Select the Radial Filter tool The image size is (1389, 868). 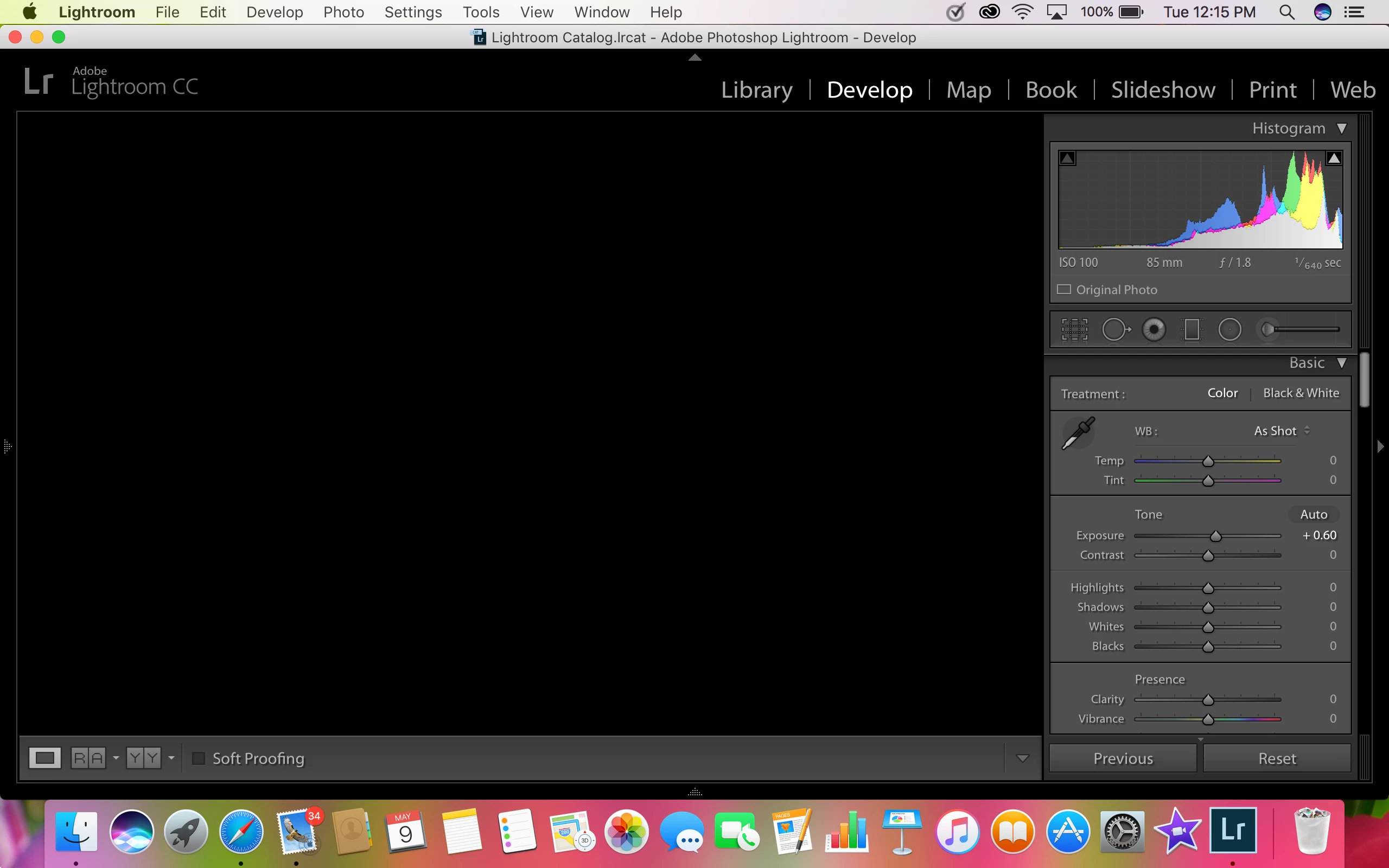pyautogui.click(x=1229, y=329)
